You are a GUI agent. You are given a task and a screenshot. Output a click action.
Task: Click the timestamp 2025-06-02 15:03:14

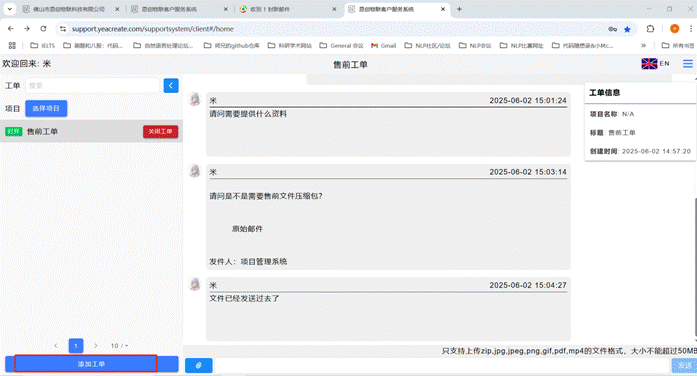(x=528, y=172)
